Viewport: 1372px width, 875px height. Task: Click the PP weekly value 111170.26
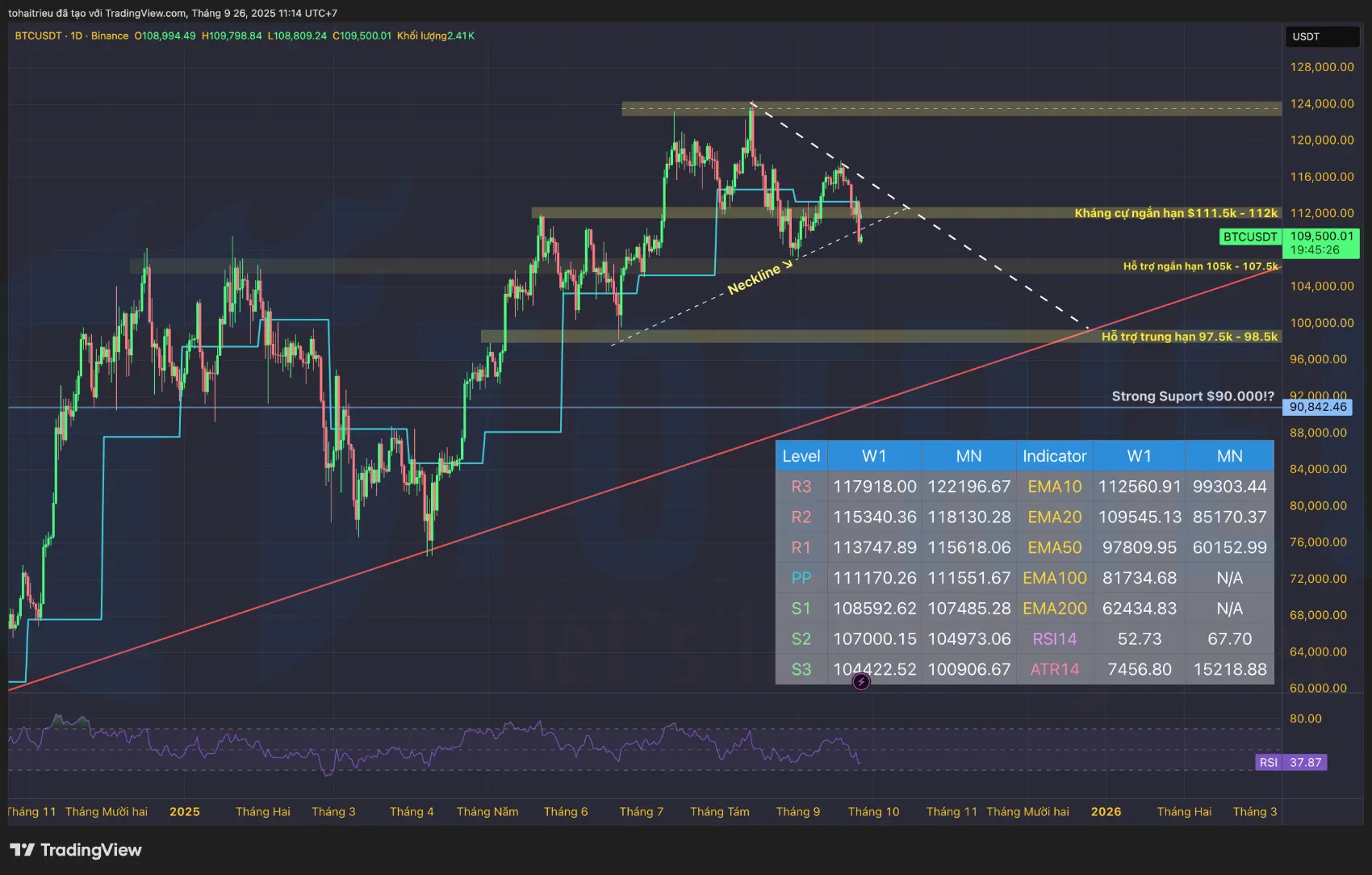875,578
